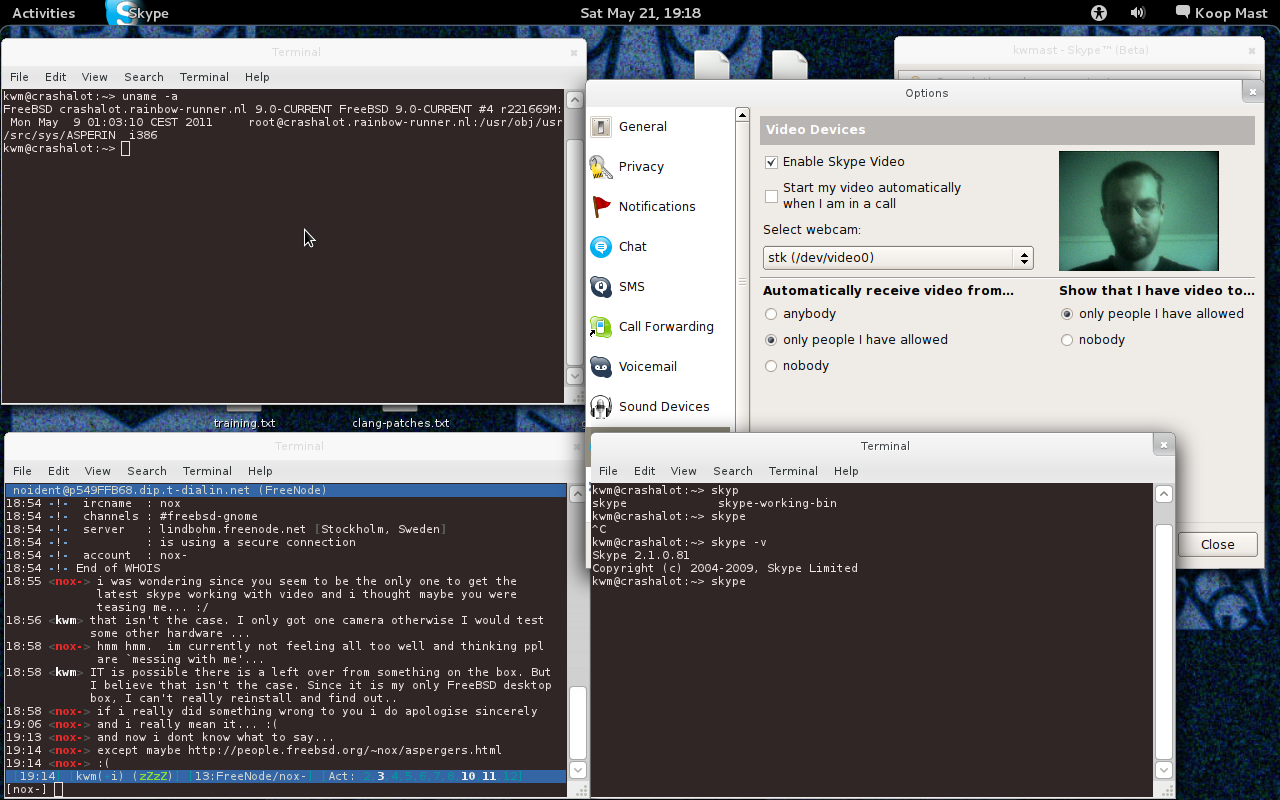Select the Sound Devices headset icon
The height and width of the screenshot is (800, 1280).
(601, 407)
